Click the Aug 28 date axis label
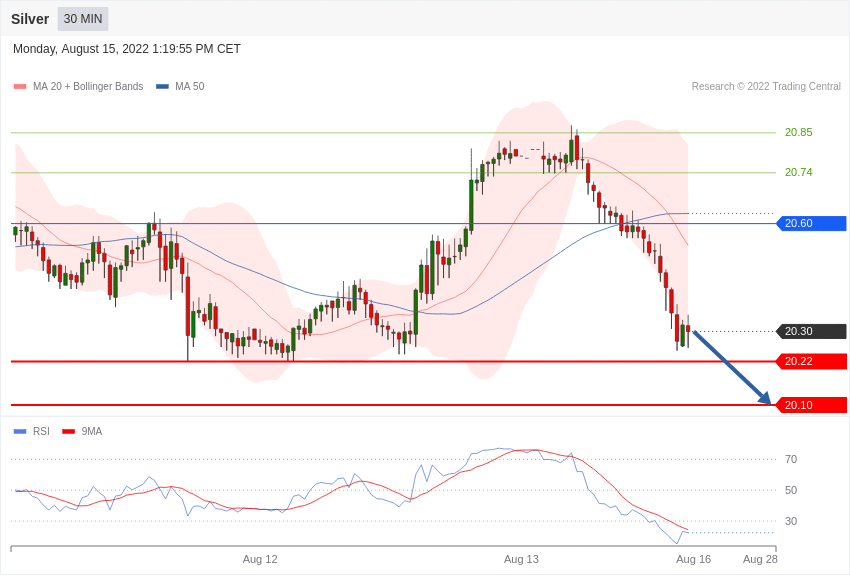 (x=760, y=560)
